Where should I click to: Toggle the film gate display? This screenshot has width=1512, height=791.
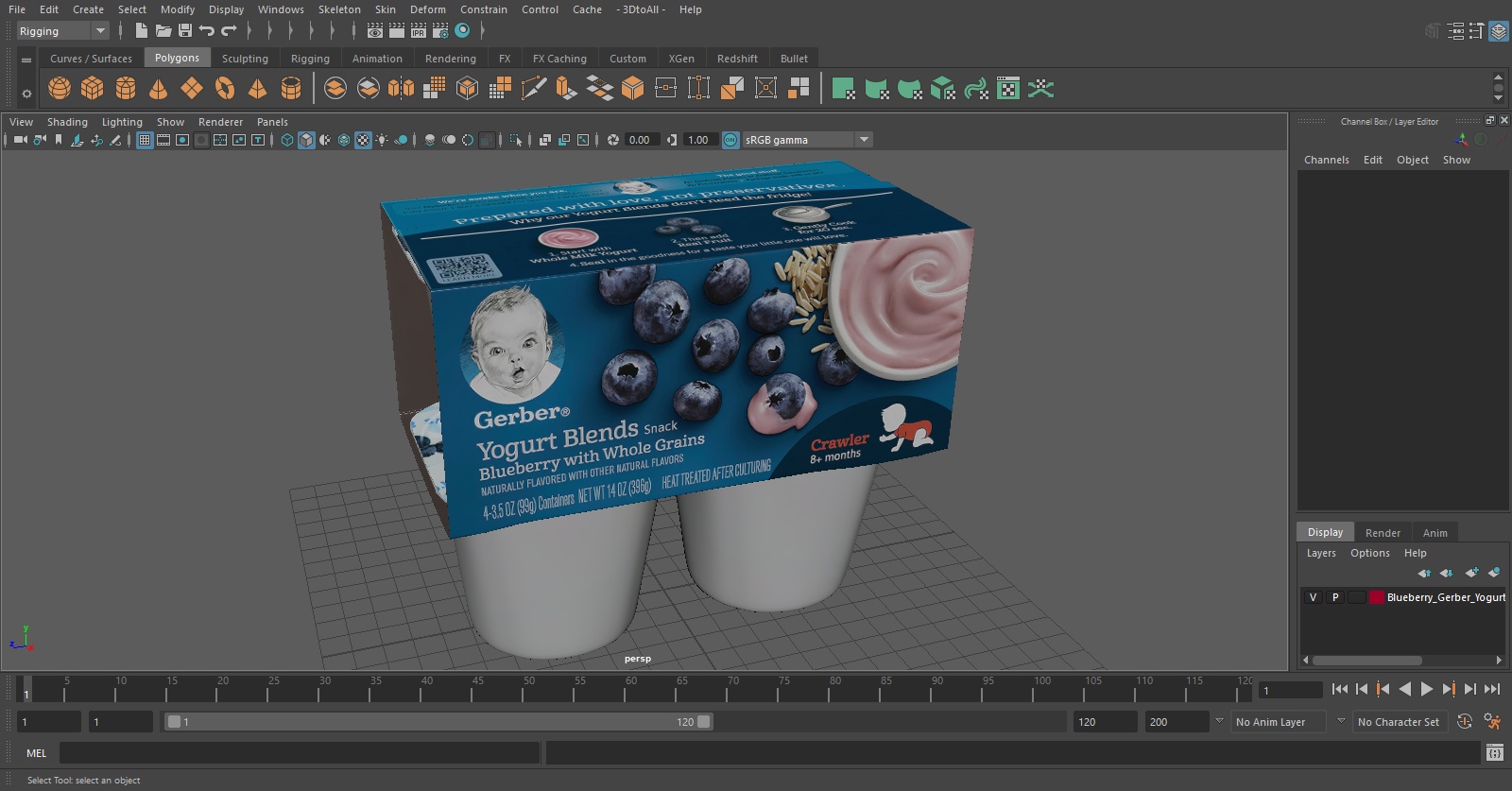point(163,140)
